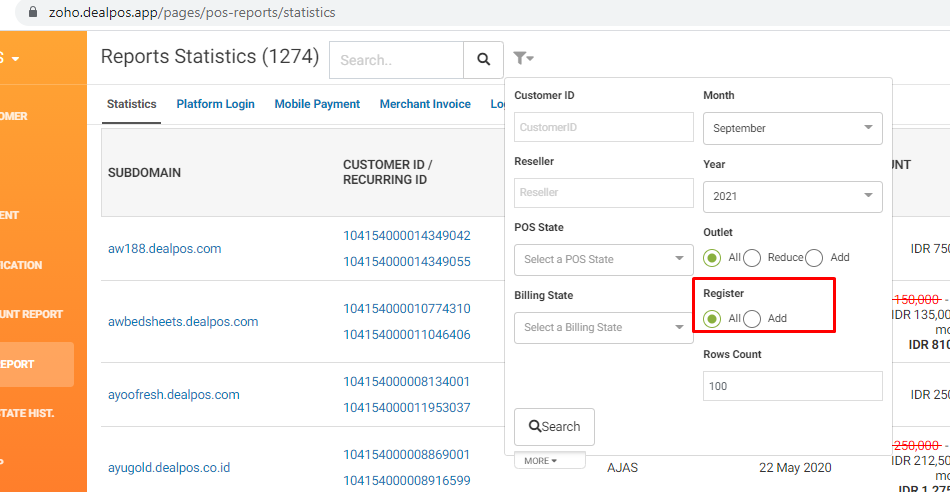Focus the Reseller text field

tap(603, 192)
